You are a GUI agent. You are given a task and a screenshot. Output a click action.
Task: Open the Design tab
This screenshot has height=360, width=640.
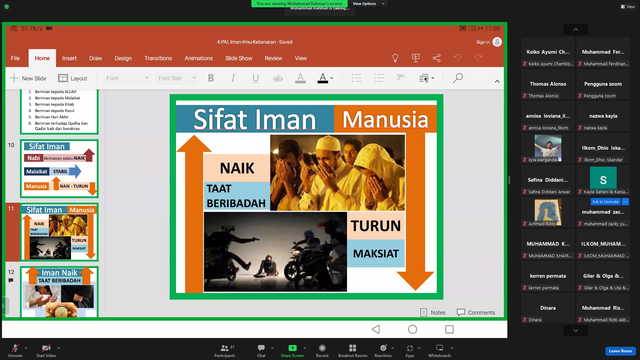pos(123,58)
